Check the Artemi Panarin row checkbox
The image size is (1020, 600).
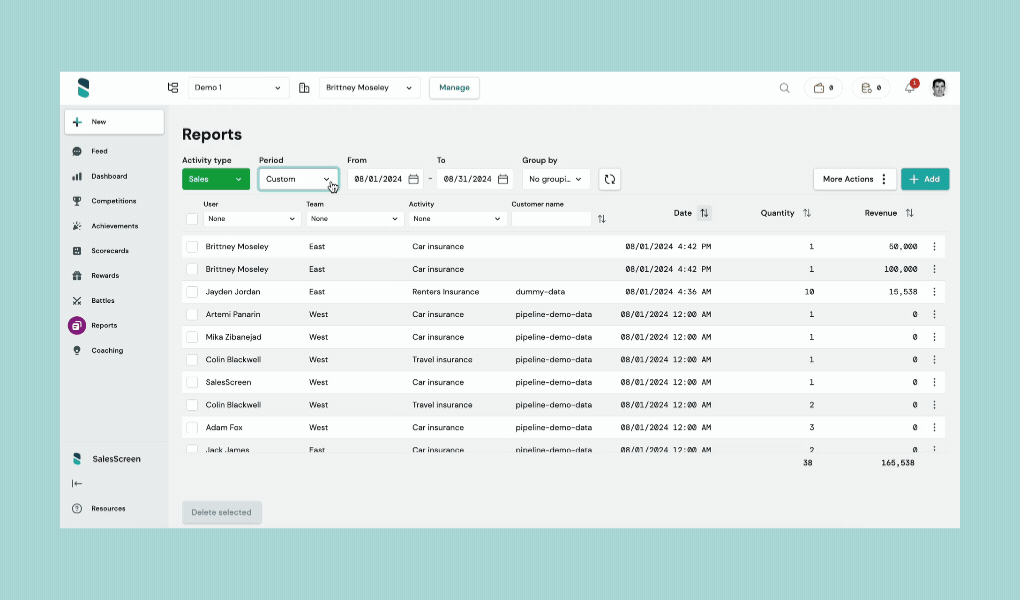192,314
